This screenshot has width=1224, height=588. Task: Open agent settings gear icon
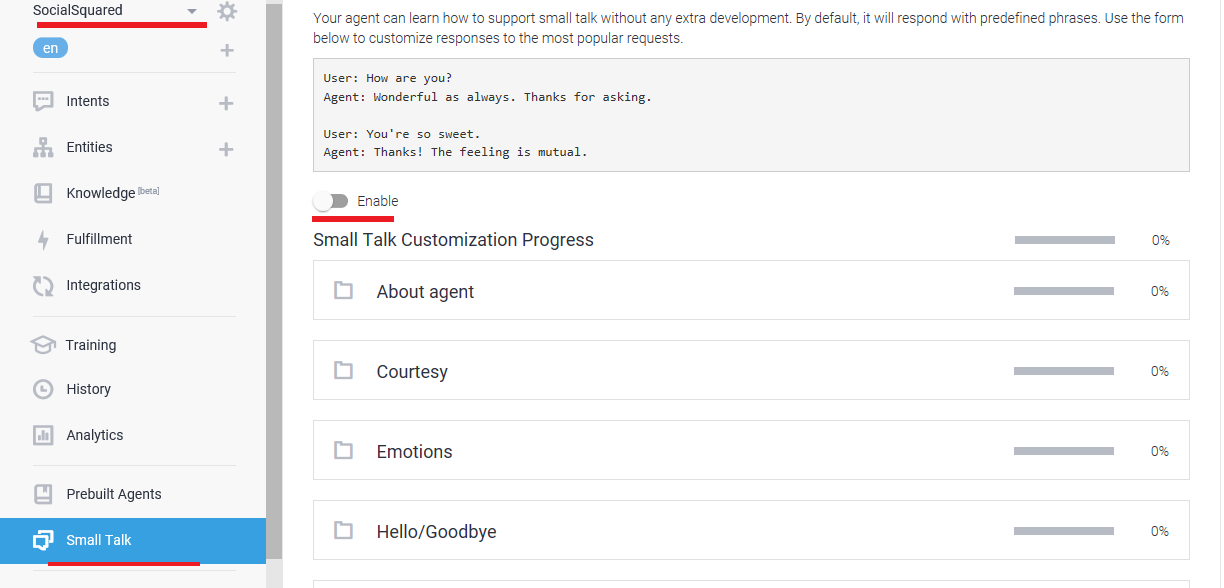[227, 12]
